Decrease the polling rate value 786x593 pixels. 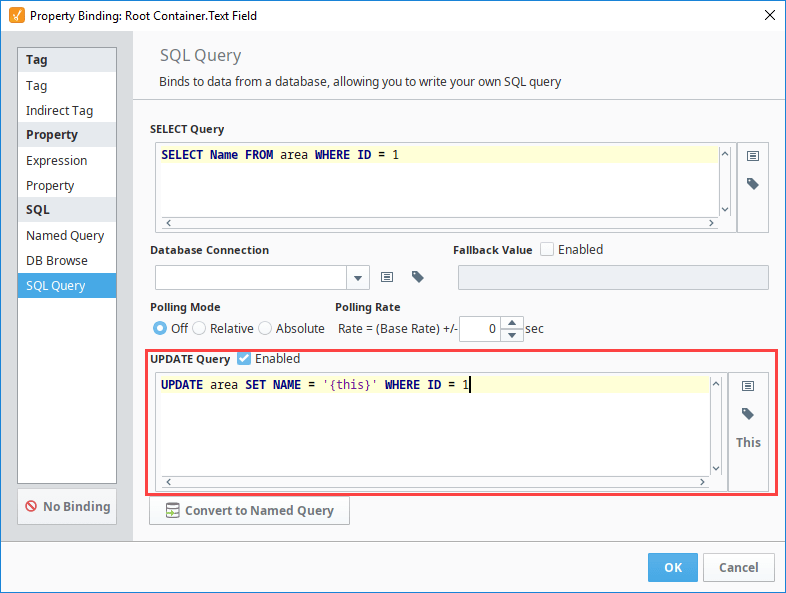[x=512, y=335]
